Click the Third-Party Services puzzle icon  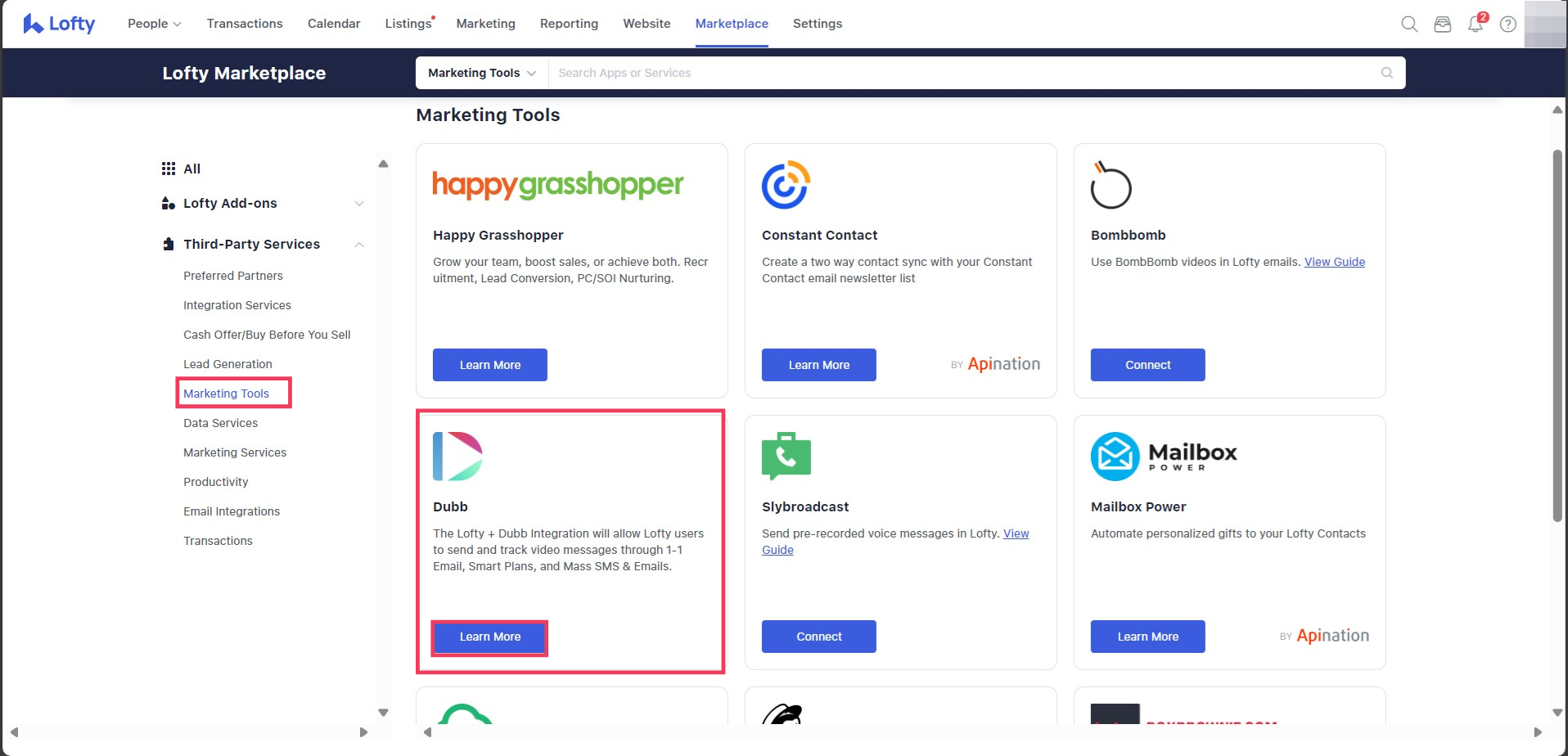169,244
